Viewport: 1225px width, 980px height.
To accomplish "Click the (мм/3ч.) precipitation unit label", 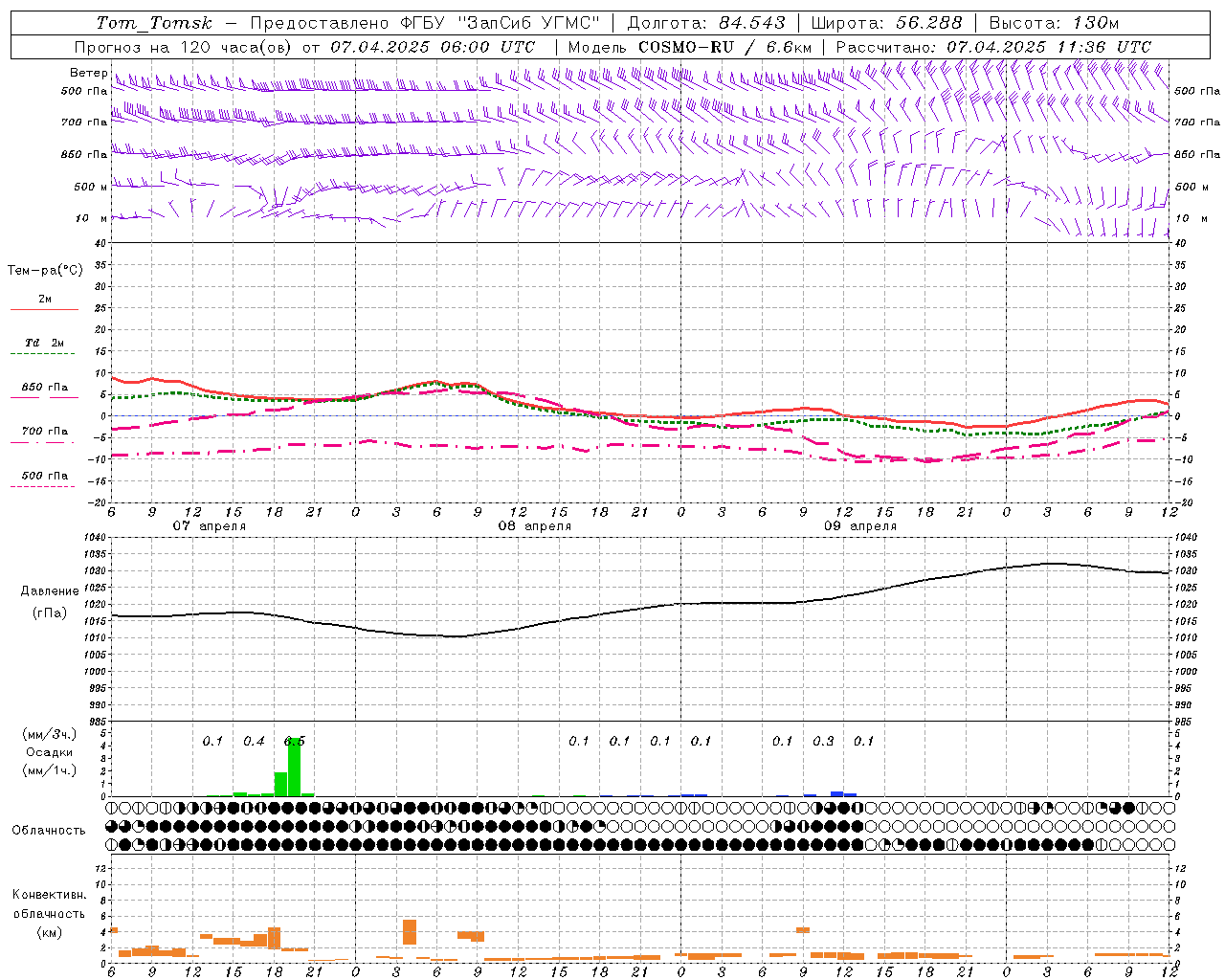I will (49, 734).
